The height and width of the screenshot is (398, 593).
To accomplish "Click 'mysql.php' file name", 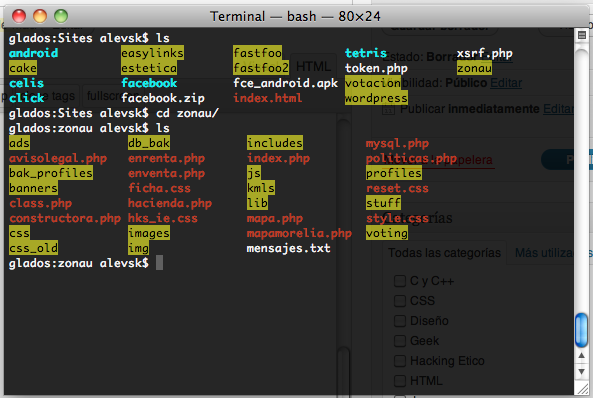I will point(397,143).
